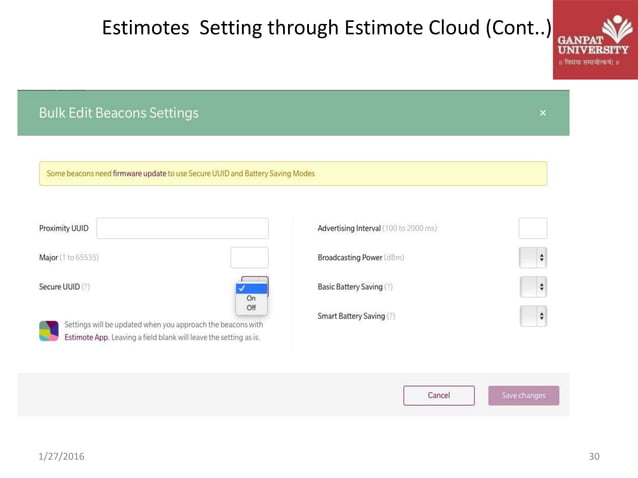Select Off in Secure UUID dropdown

click(x=251, y=308)
